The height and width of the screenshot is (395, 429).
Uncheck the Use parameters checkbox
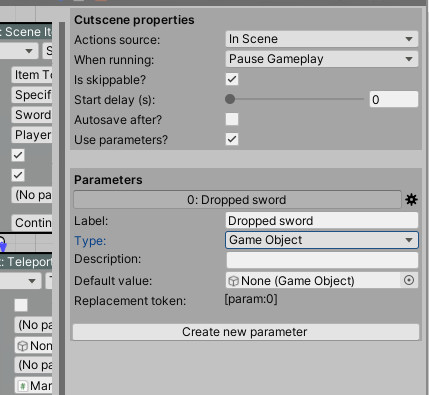232,139
